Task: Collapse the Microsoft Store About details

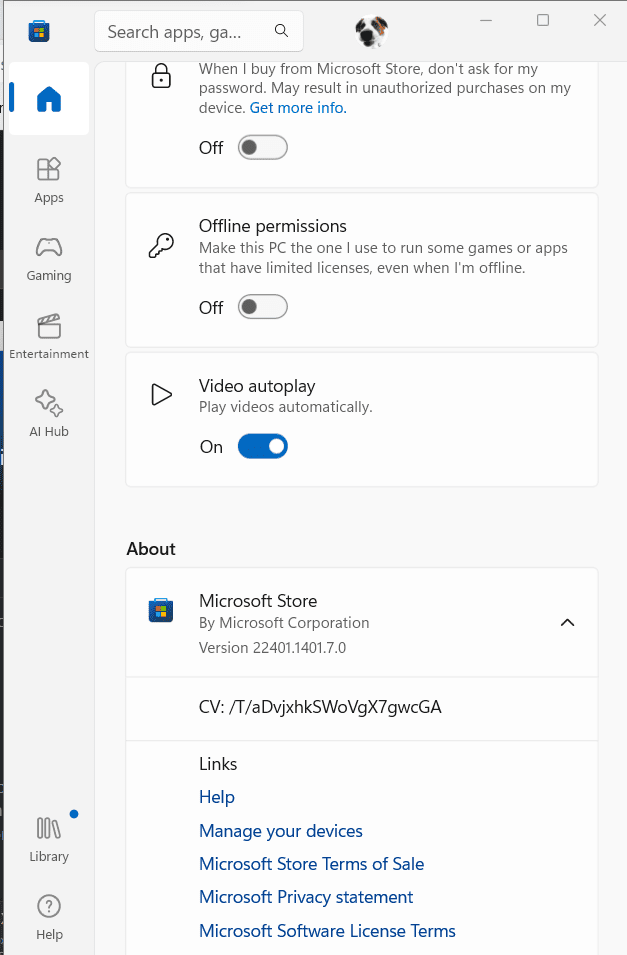Action: 567,622
